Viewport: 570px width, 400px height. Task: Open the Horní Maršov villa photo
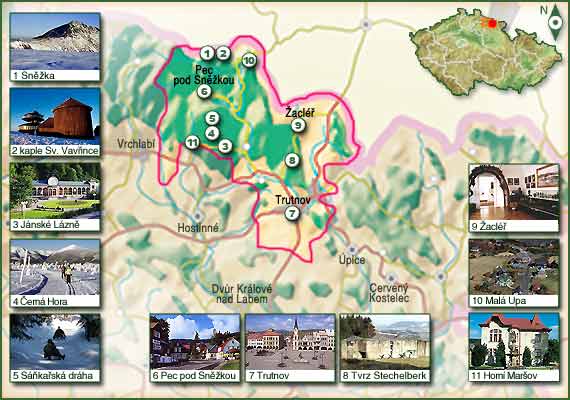[514, 342]
